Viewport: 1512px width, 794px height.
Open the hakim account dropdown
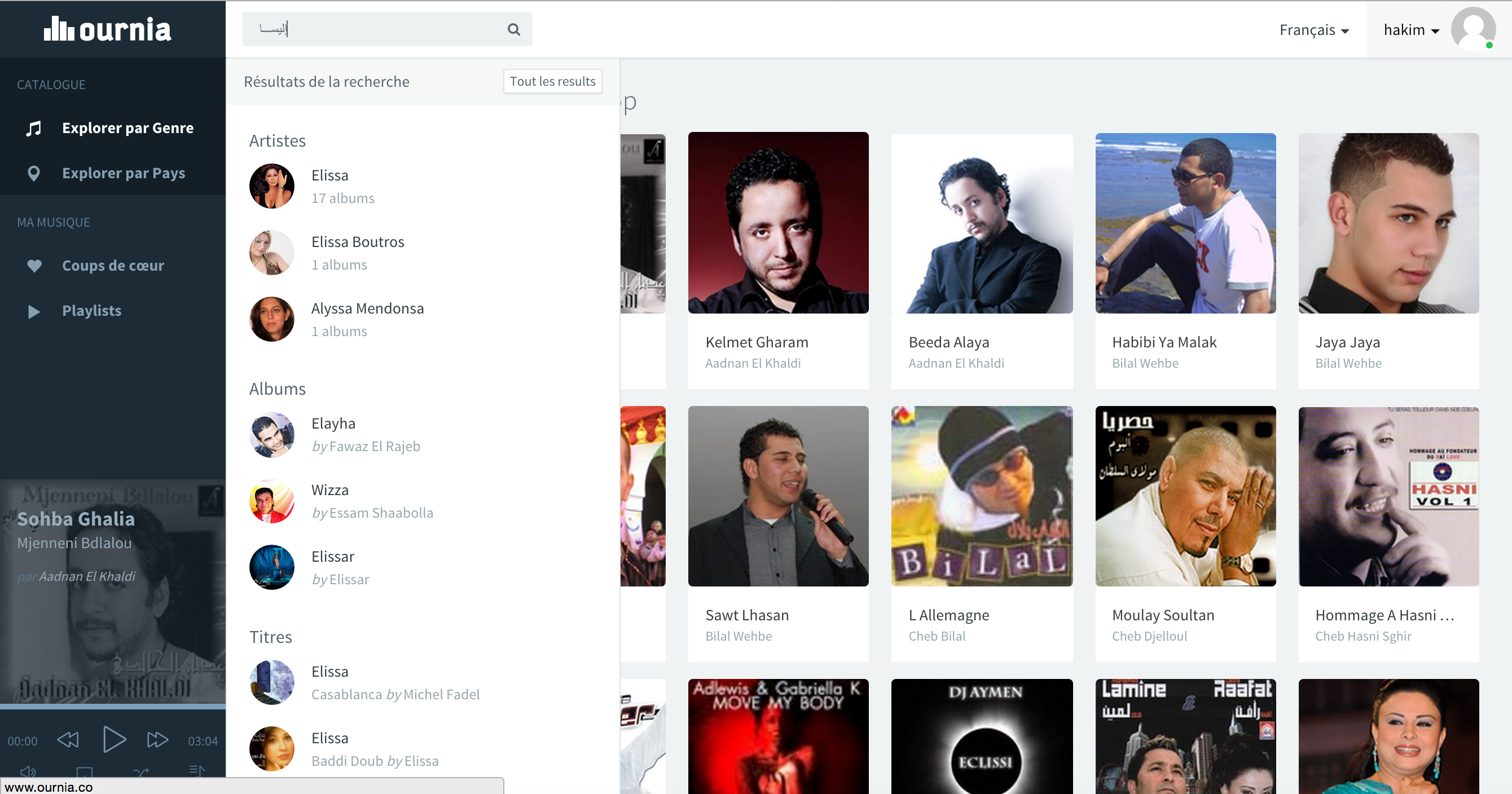[x=1410, y=30]
